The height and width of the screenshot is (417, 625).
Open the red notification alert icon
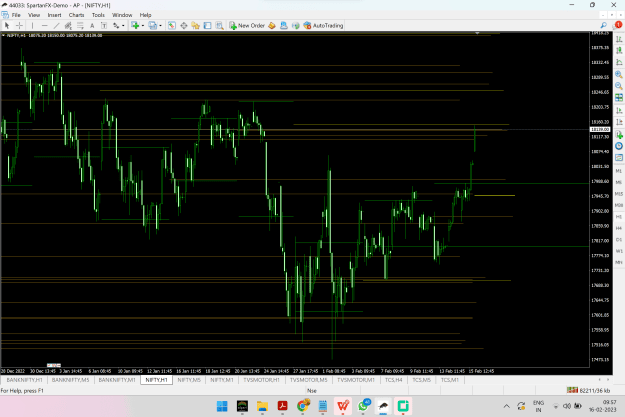[x=618, y=25]
